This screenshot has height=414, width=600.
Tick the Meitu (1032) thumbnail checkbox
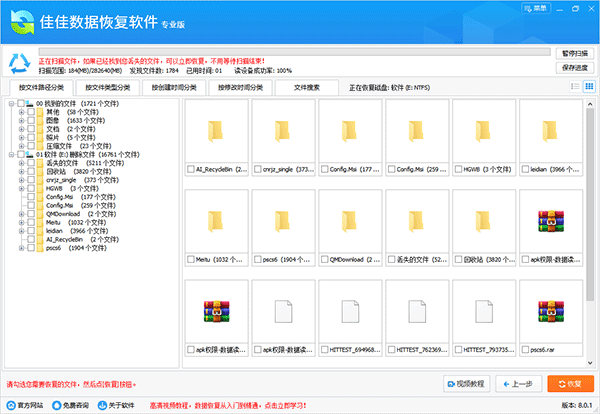point(191,259)
